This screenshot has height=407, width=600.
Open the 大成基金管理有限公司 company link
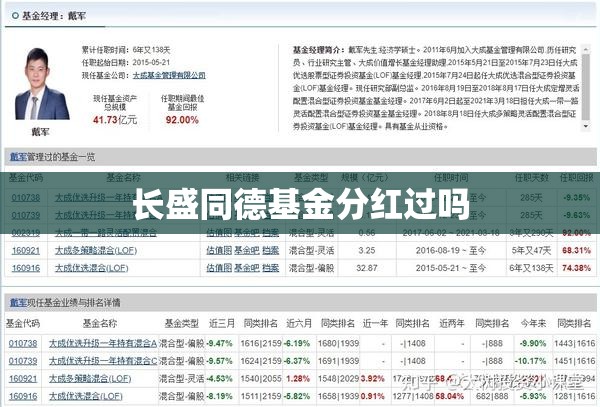(x=169, y=75)
